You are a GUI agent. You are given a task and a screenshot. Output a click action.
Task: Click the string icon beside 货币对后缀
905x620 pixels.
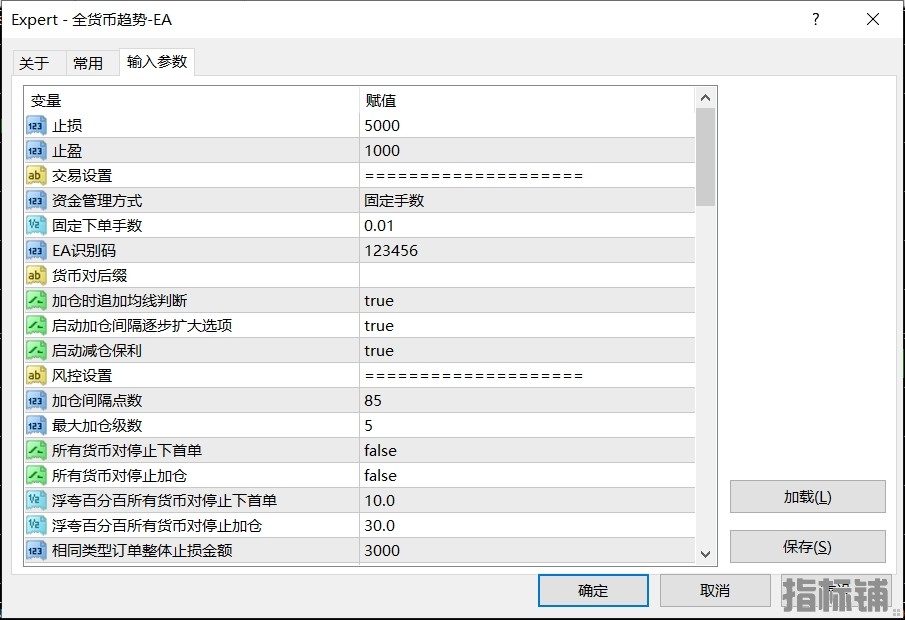click(35, 275)
